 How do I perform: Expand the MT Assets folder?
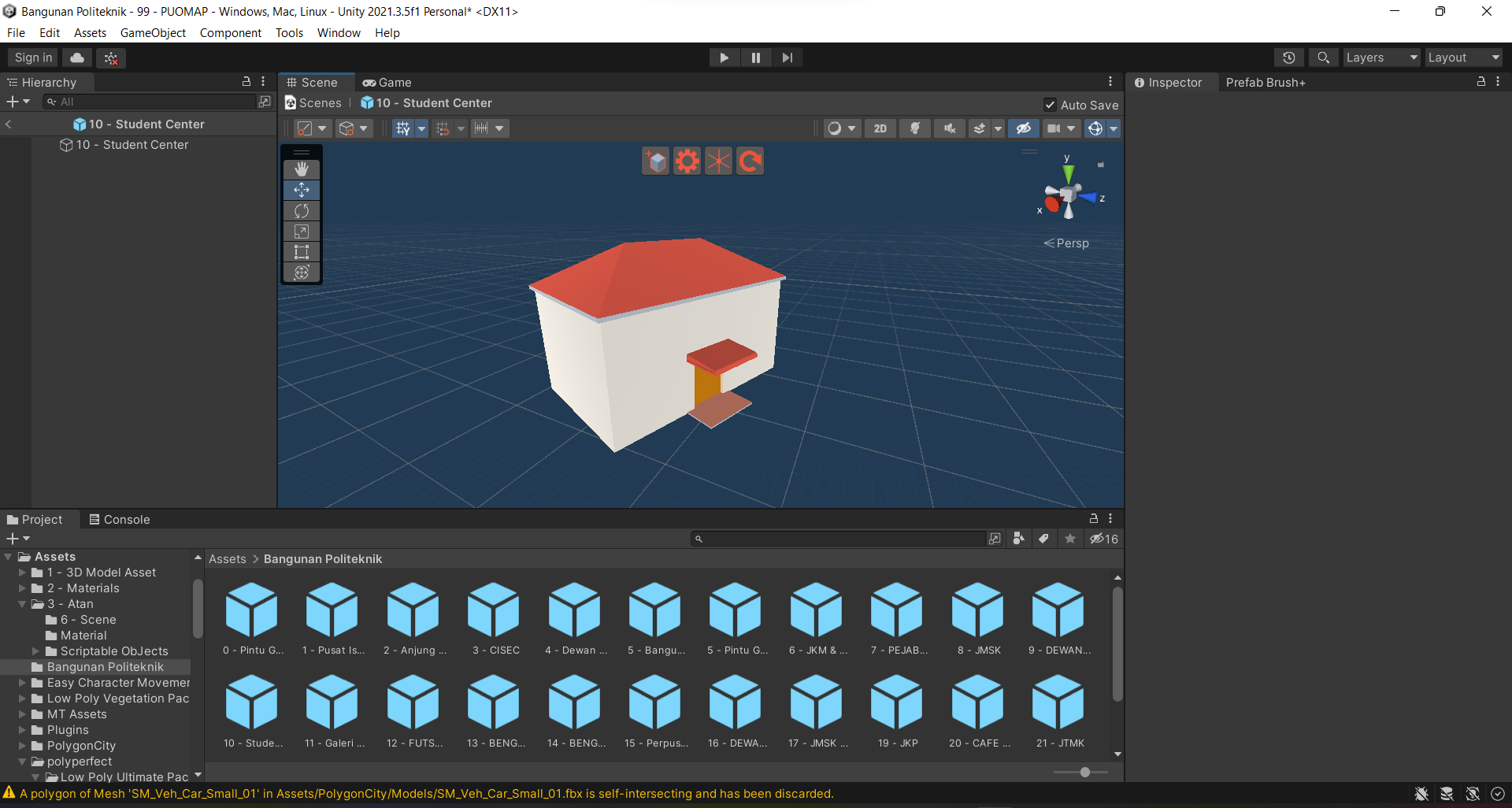[23, 714]
